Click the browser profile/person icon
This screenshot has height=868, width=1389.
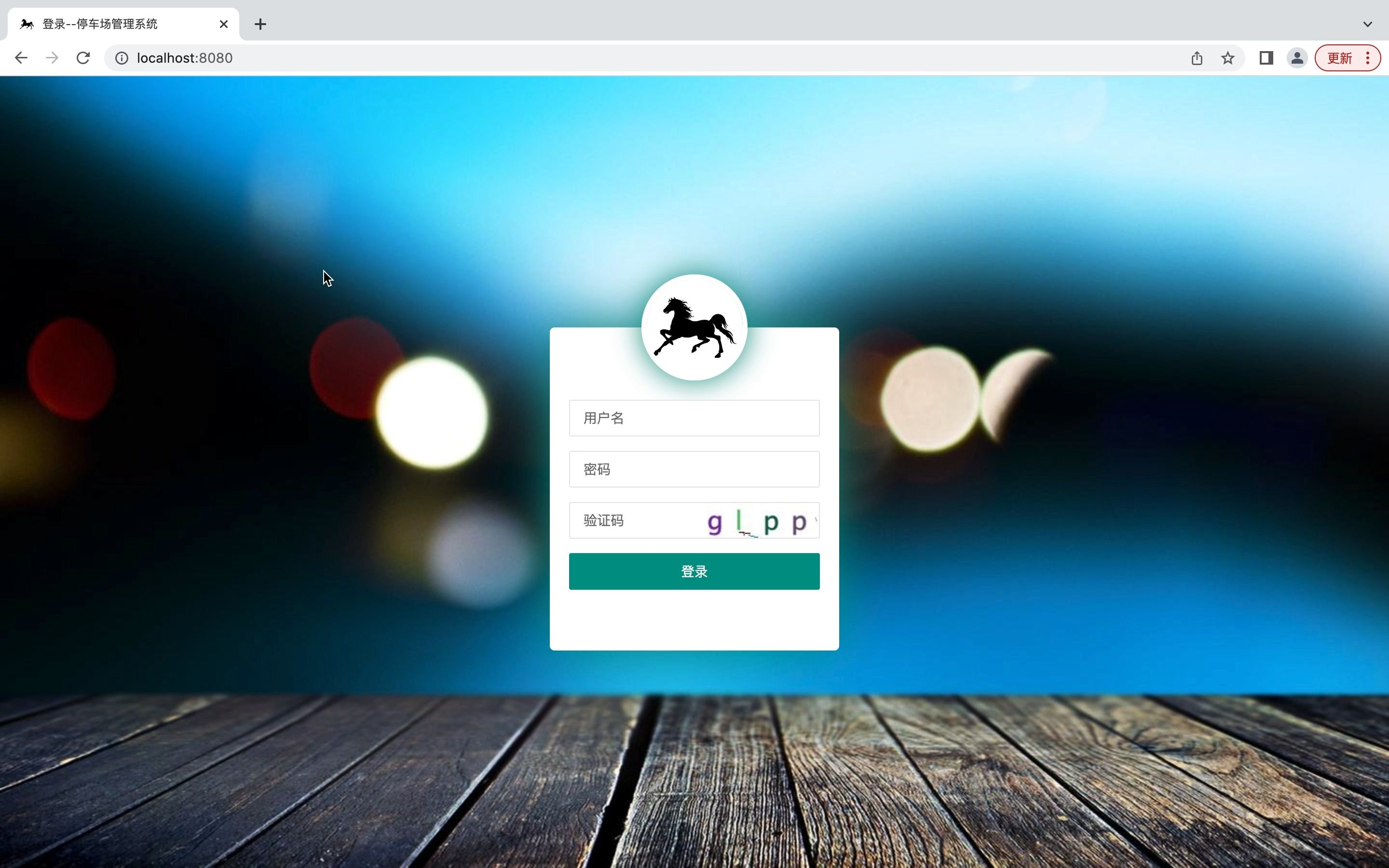point(1296,57)
